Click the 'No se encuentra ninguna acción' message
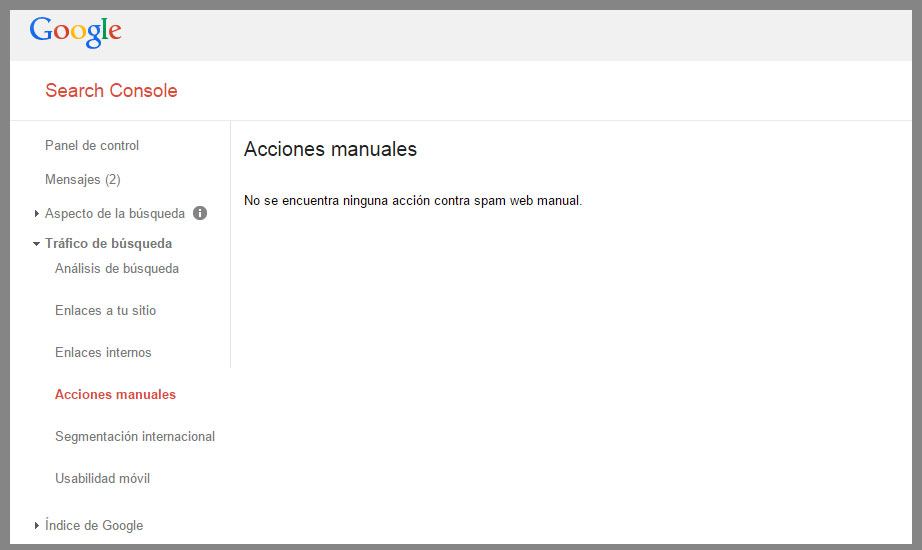This screenshot has width=922, height=550. [x=413, y=201]
